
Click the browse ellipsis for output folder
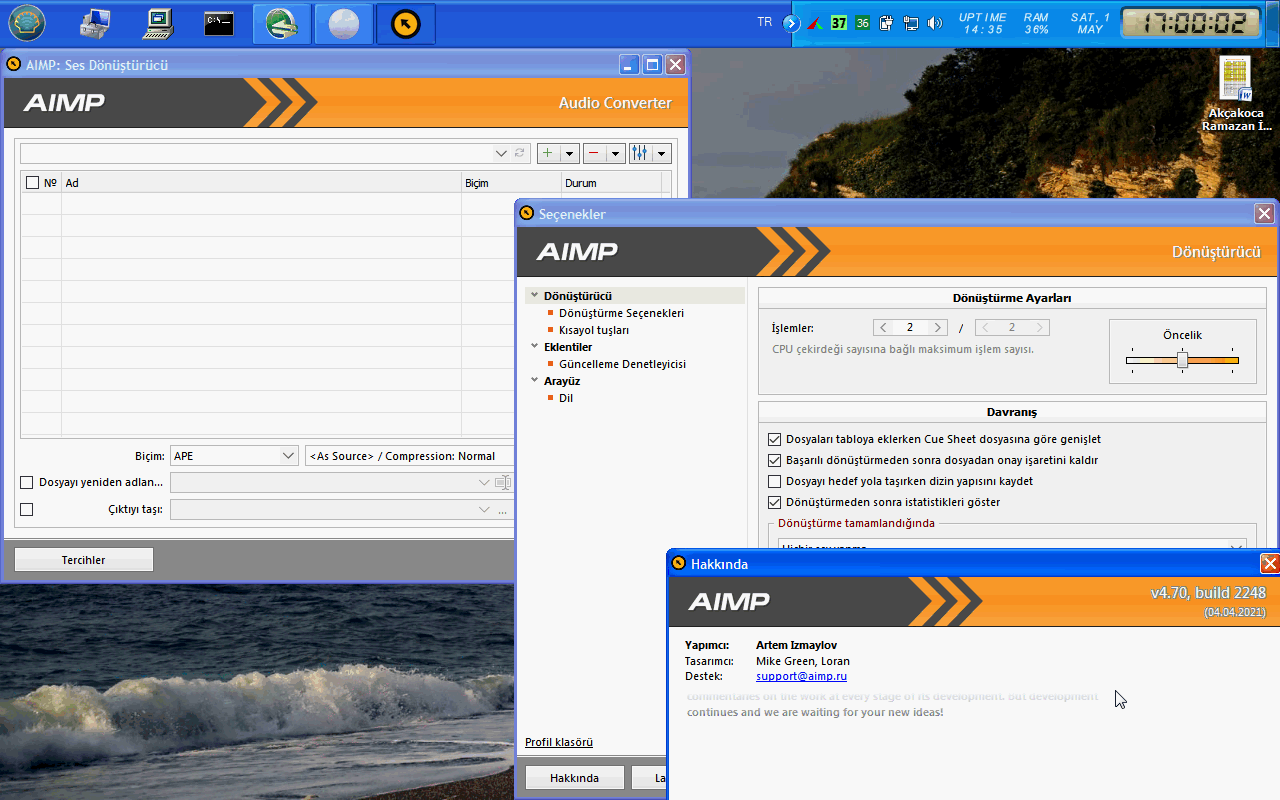503,510
